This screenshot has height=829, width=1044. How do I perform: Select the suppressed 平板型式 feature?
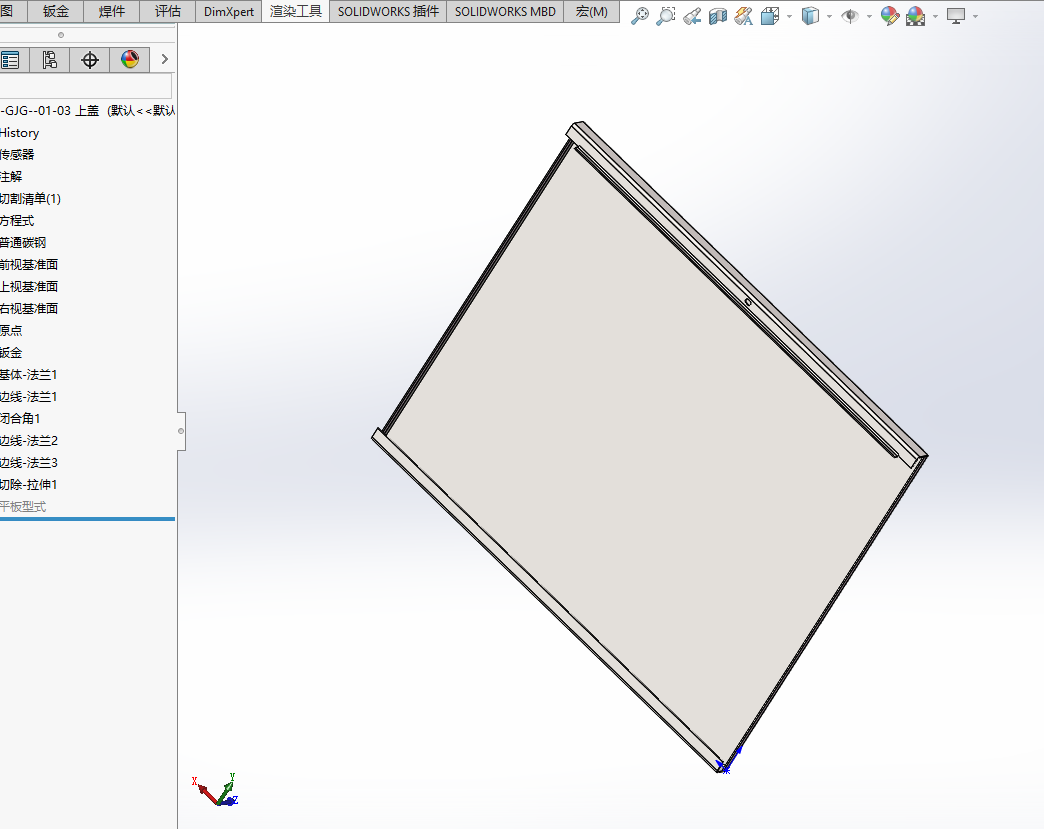click(23, 506)
